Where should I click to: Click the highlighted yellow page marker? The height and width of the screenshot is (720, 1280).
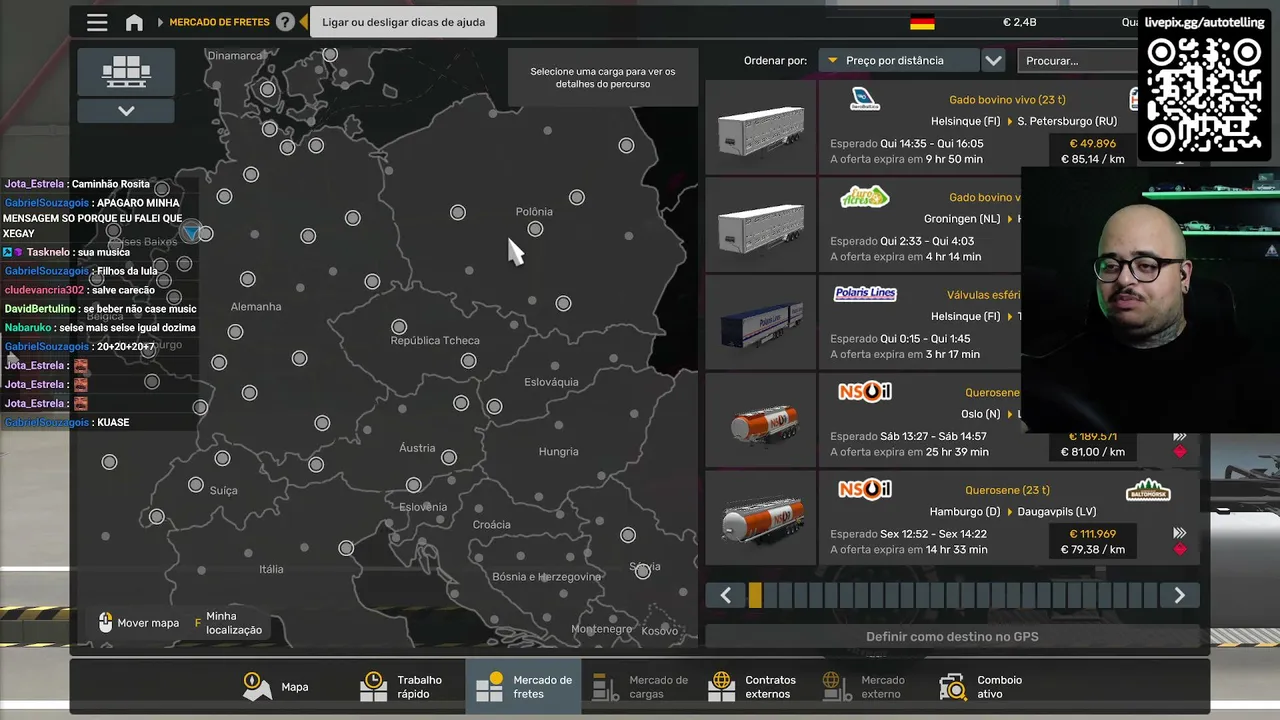tap(755, 596)
